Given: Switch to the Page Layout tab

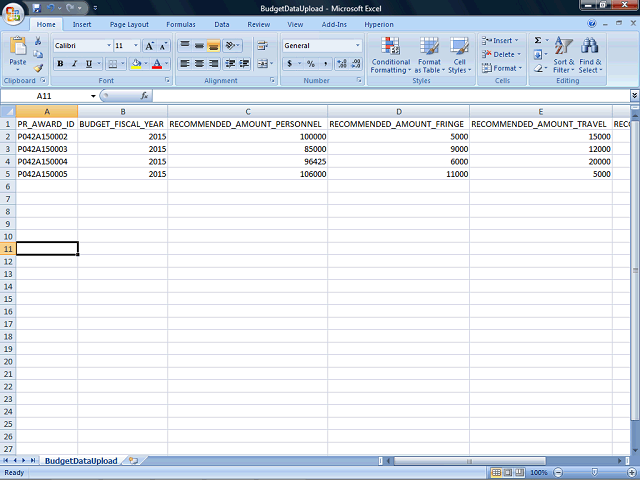Looking at the screenshot, I should coord(129,24).
